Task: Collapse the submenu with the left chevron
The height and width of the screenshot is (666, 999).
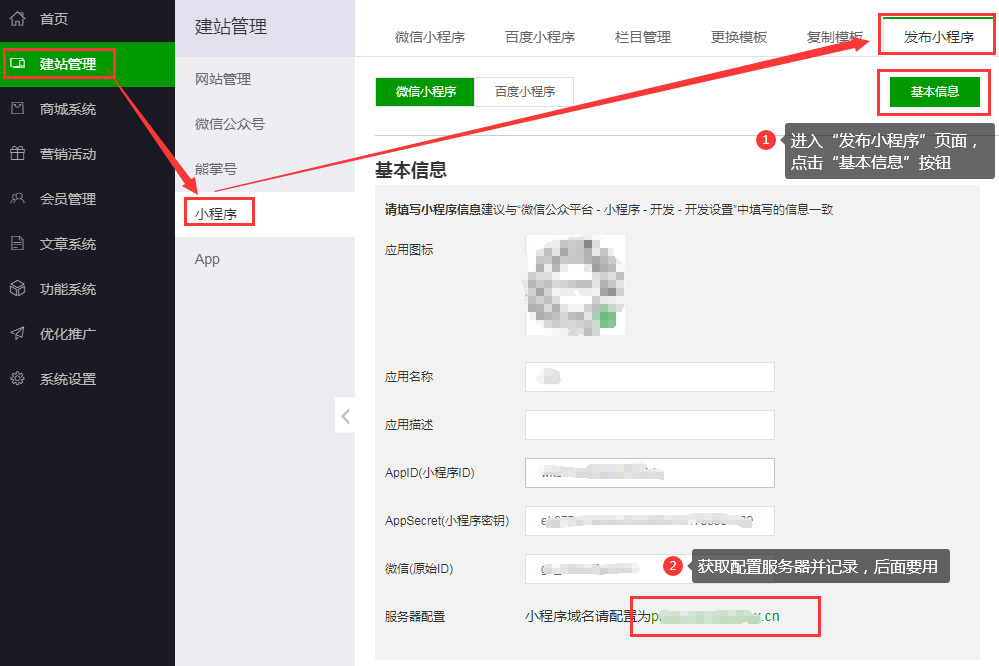Action: point(345,415)
